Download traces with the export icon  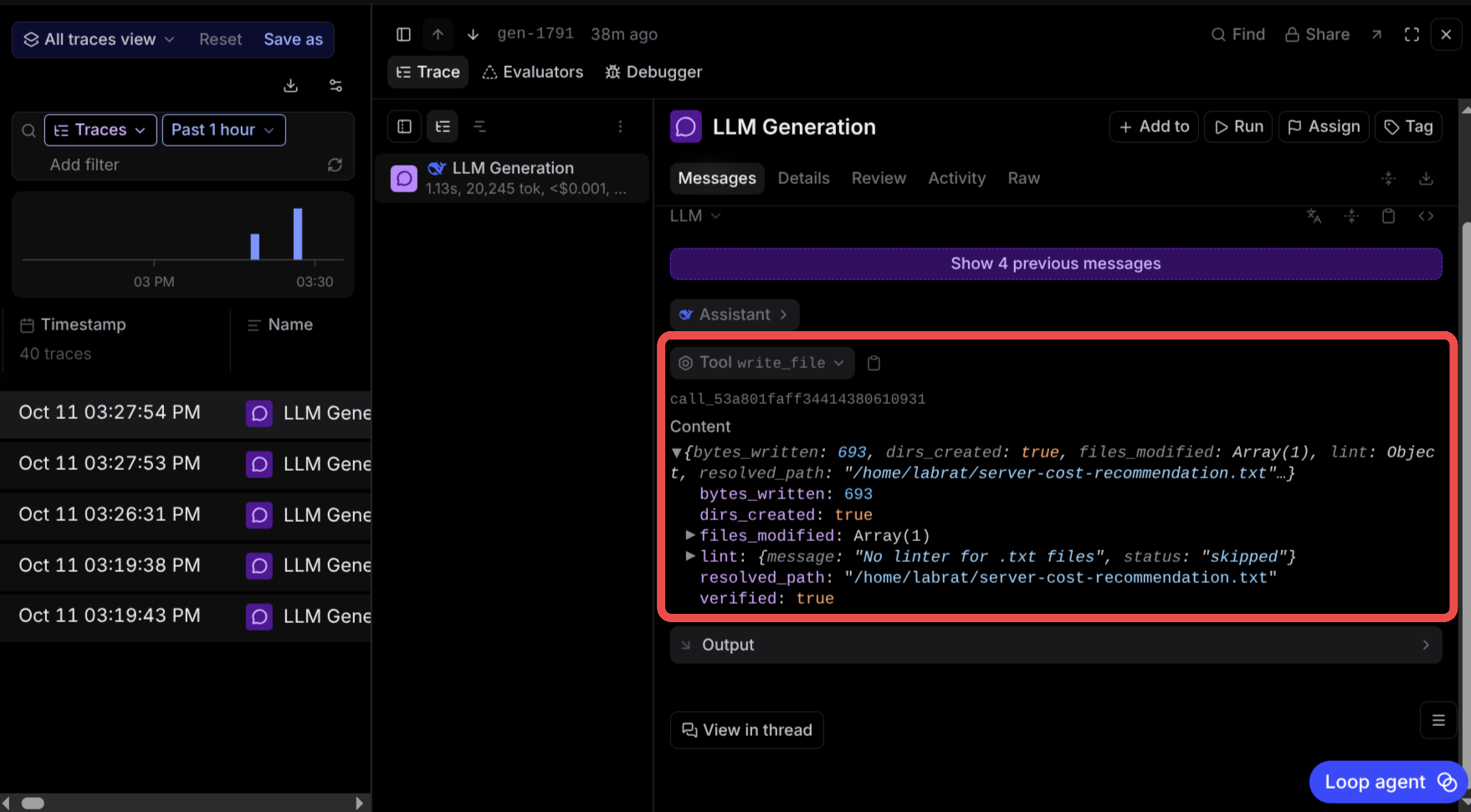click(290, 85)
